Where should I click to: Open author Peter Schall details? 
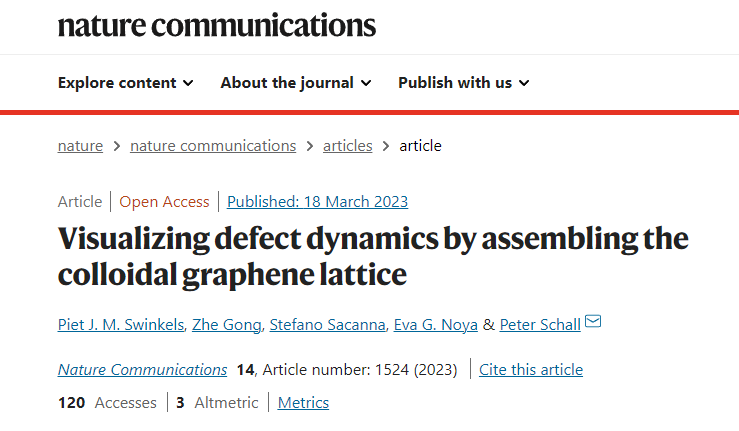pyautogui.click(x=541, y=323)
